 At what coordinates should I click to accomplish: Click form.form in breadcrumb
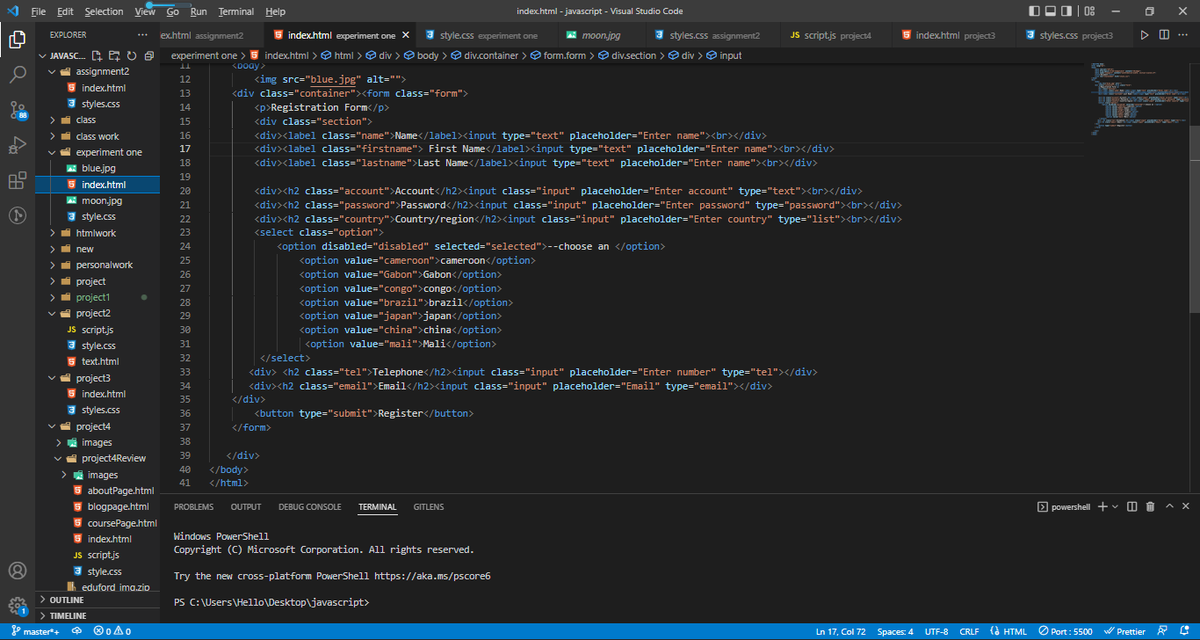(x=557, y=55)
